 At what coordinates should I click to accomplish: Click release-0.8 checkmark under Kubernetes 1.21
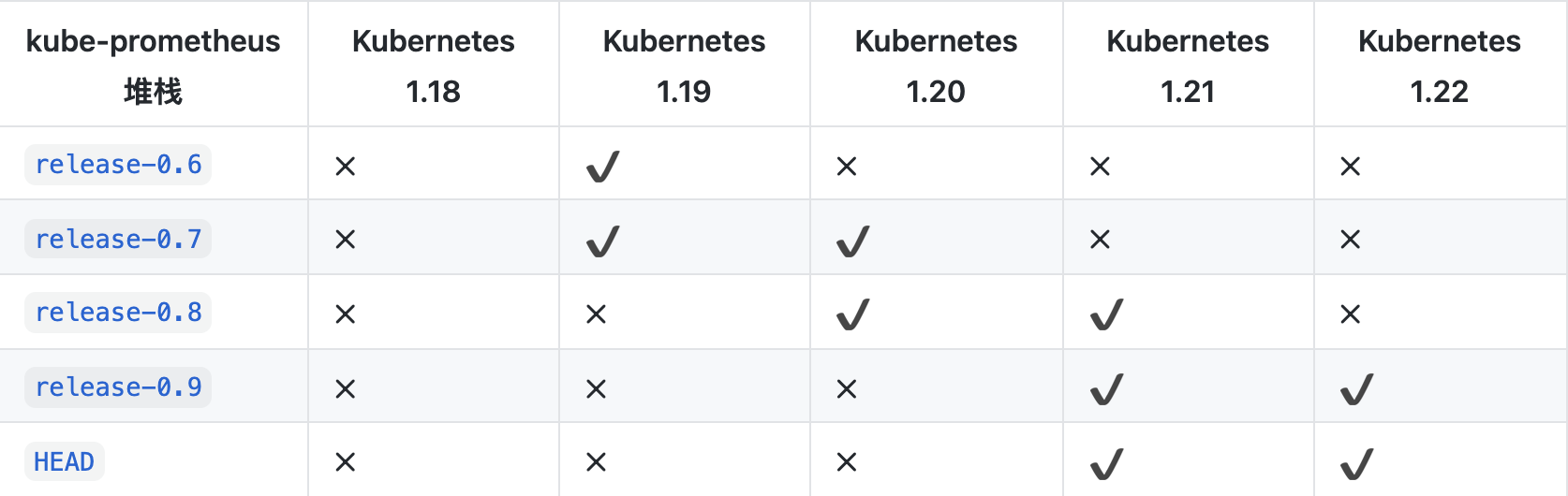click(x=1106, y=314)
